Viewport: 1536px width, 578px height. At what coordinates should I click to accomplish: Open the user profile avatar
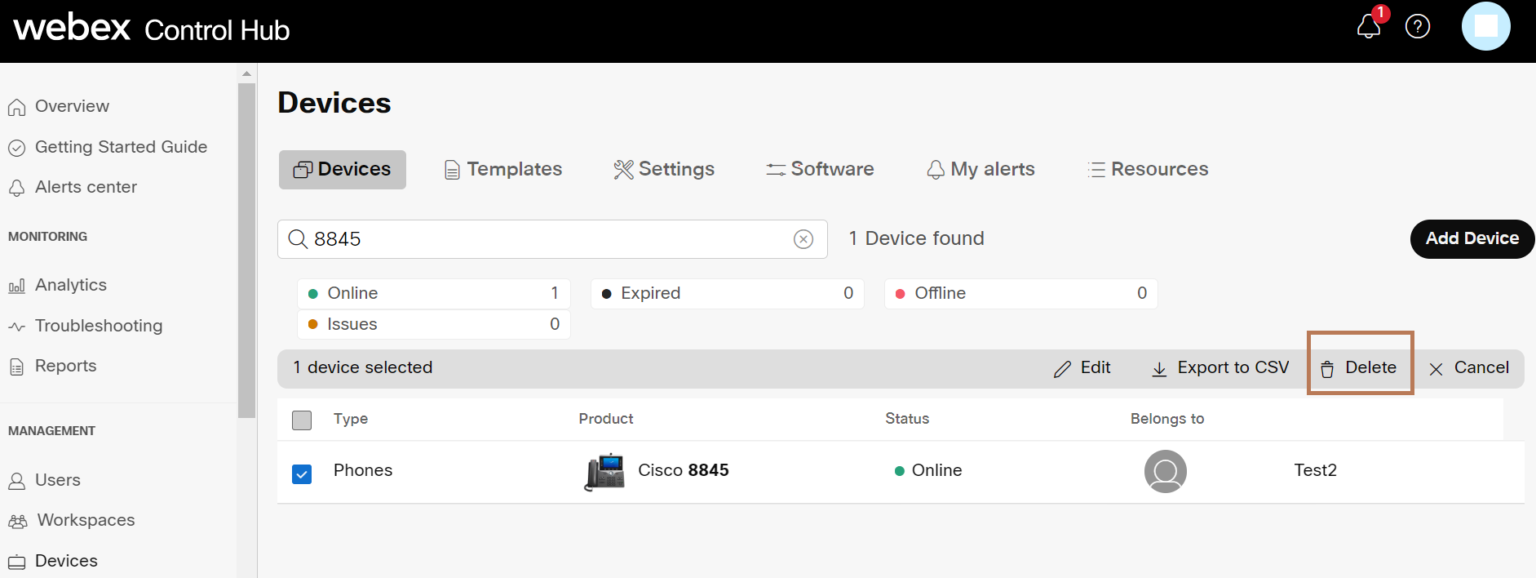click(x=1486, y=26)
